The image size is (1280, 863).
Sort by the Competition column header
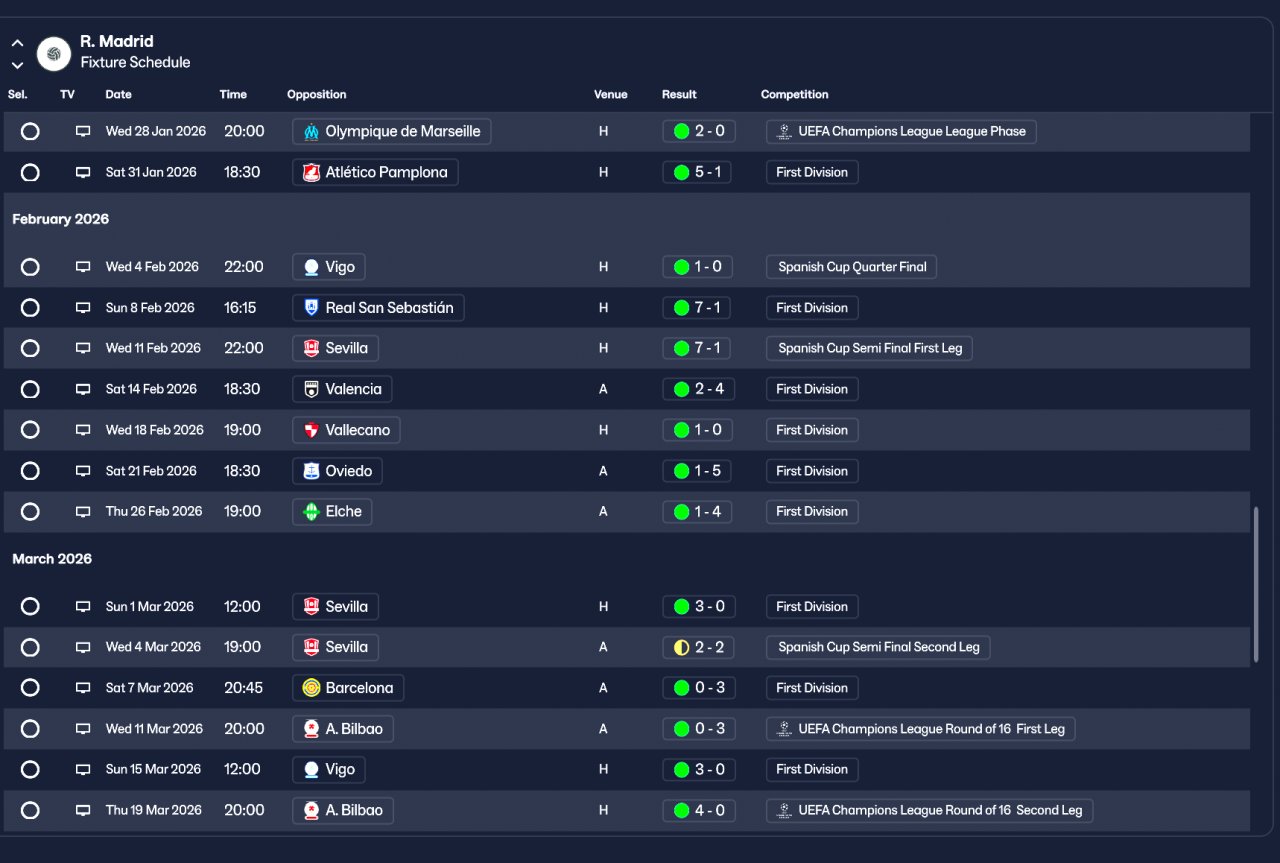(794, 95)
